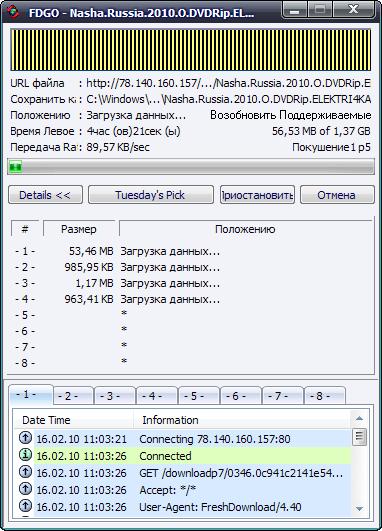Collapse details with the Details << button
382x531 pixels.
pyautogui.click(x=45, y=195)
